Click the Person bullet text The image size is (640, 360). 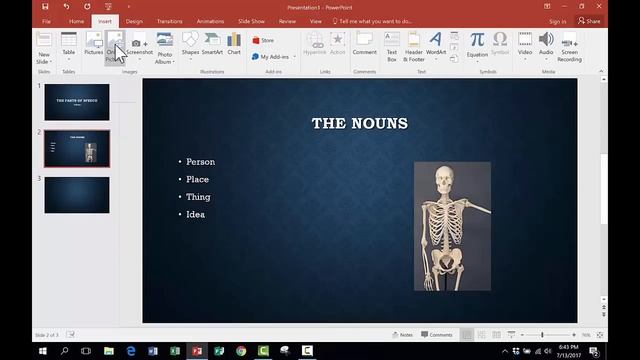(200, 162)
